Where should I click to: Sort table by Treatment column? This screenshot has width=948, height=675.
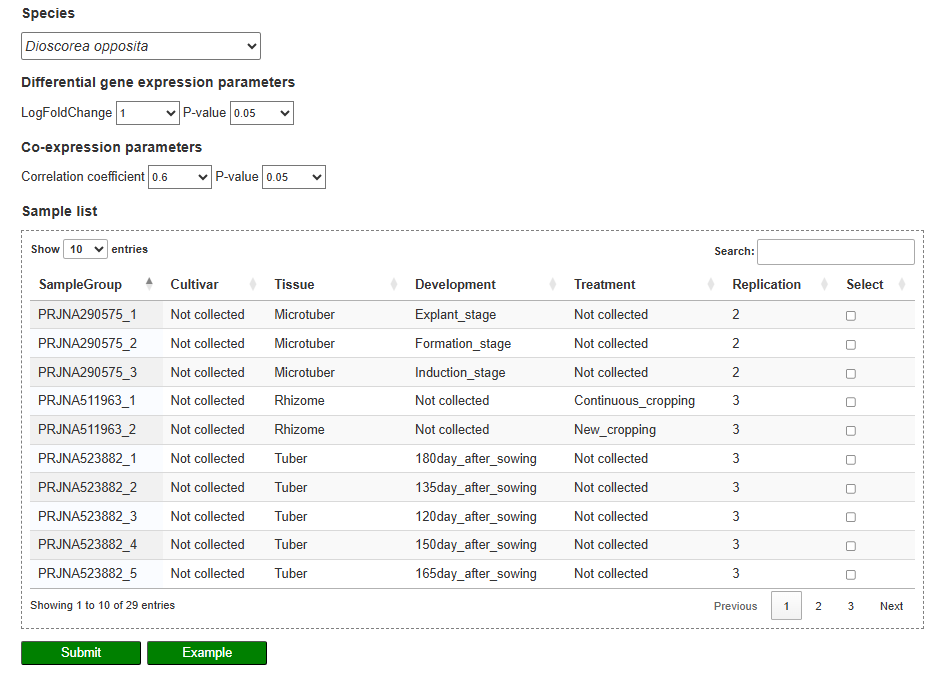coord(604,285)
